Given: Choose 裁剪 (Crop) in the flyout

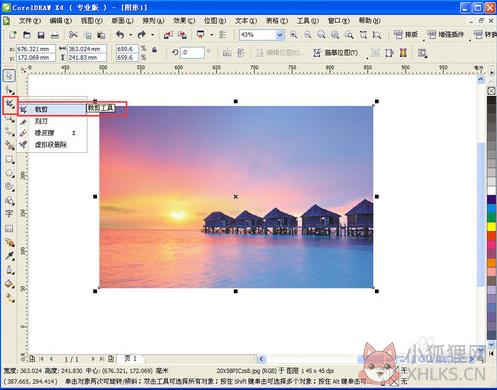Looking at the screenshot, I should [x=53, y=109].
